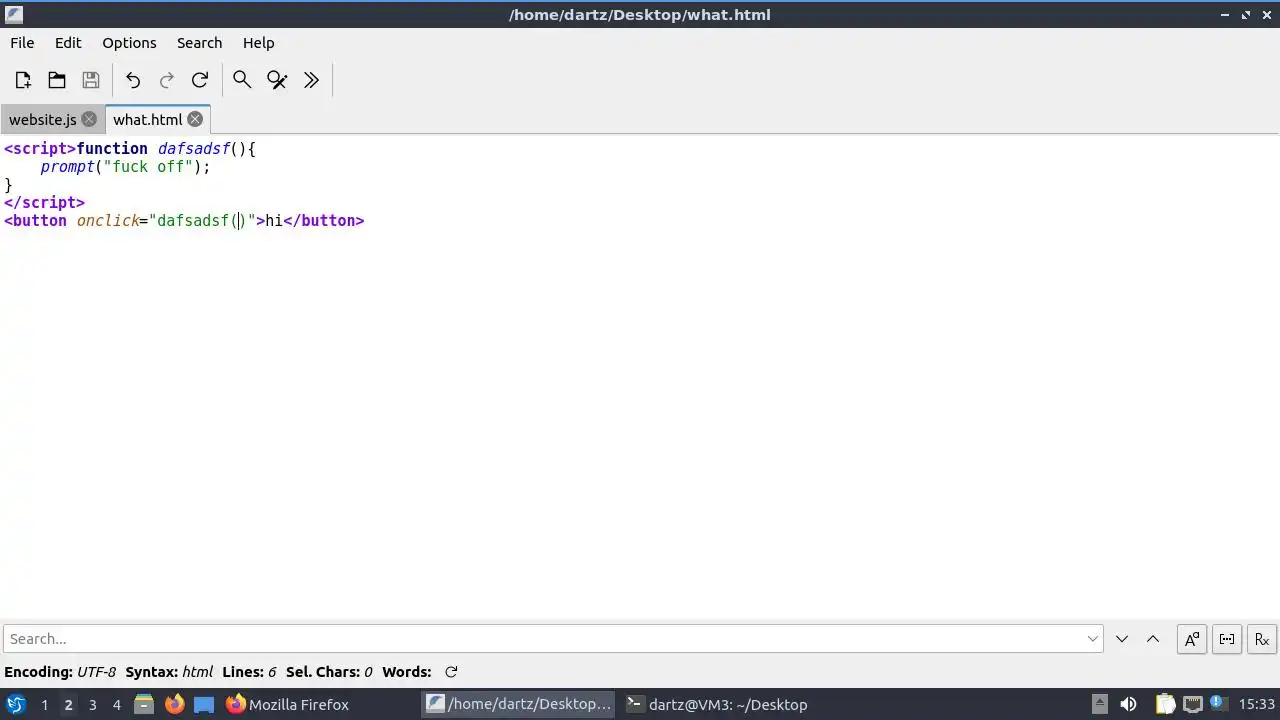
Task: Switch to workspace 1
Action: click(x=44, y=705)
